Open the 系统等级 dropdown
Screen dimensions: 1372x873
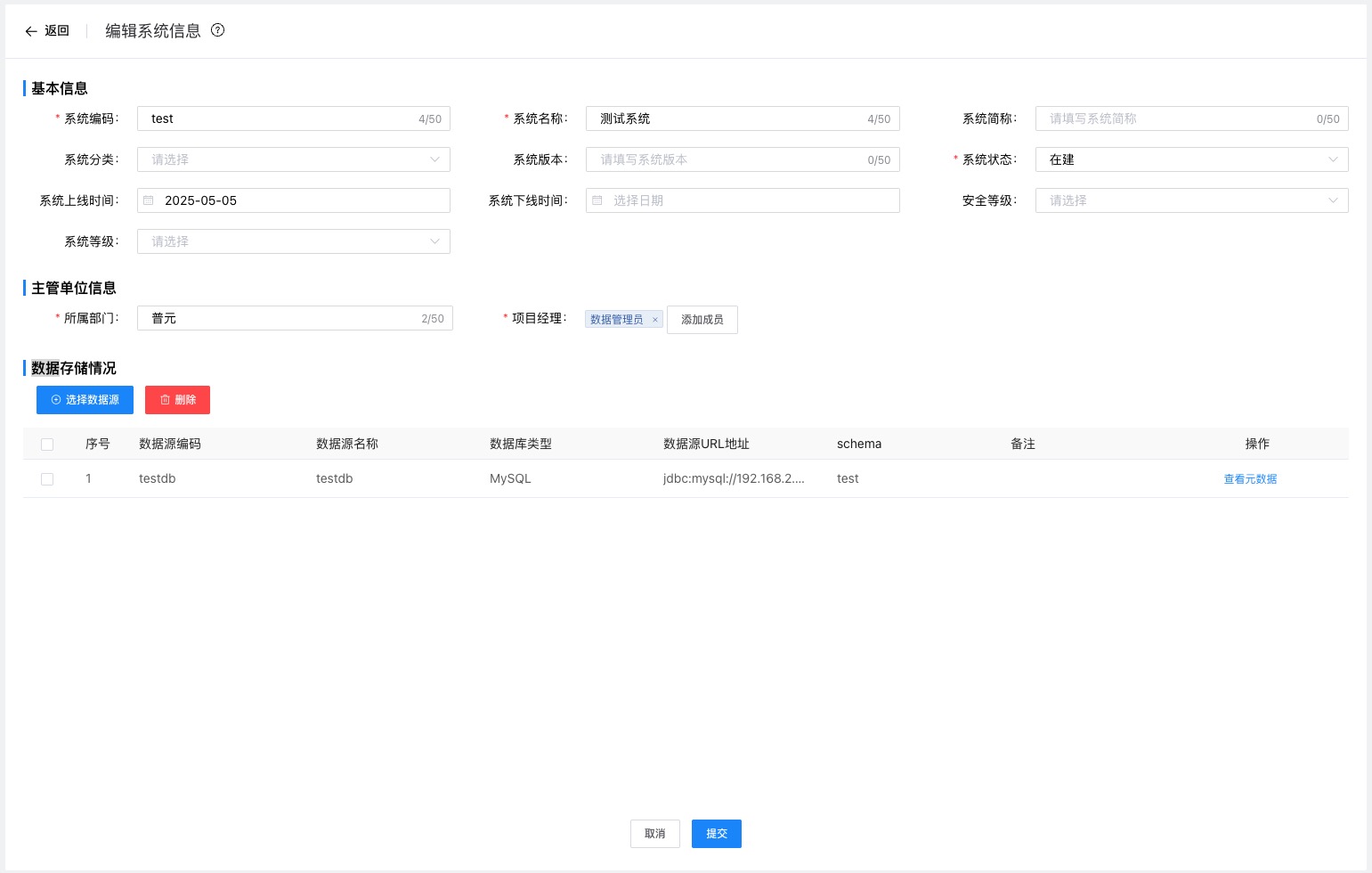[x=294, y=241]
